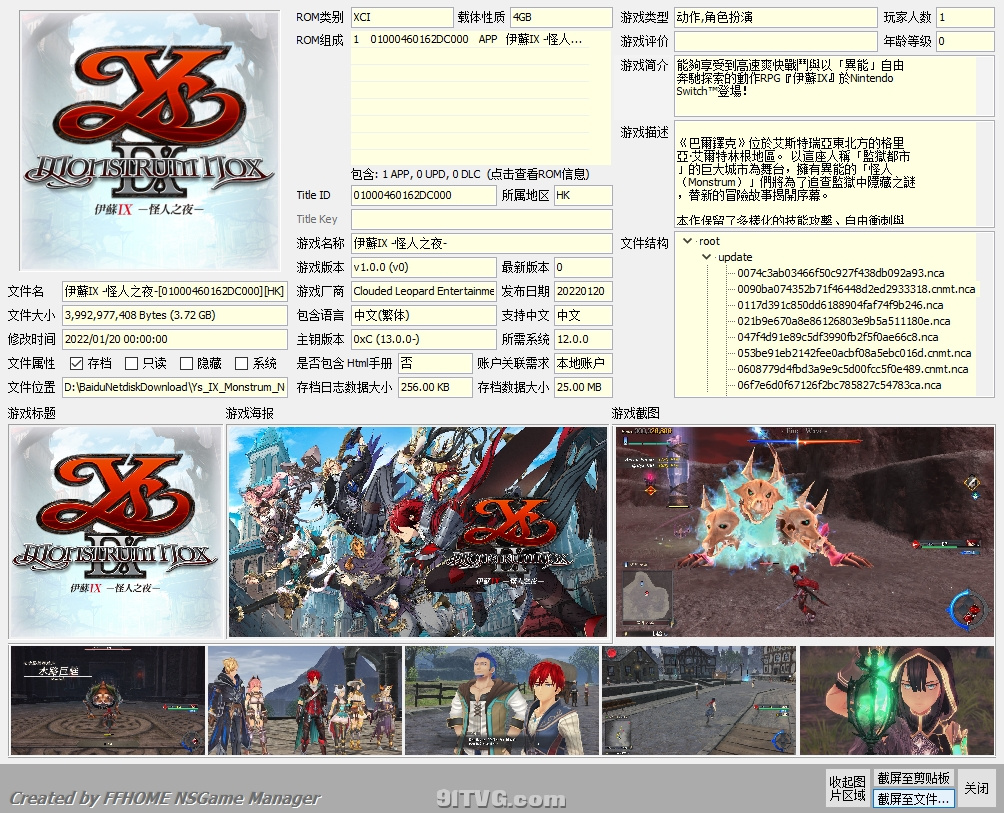Click the 游戏描述 long description text box
The height and width of the screenshot is (813, 1004).
[x=834, y=174]
